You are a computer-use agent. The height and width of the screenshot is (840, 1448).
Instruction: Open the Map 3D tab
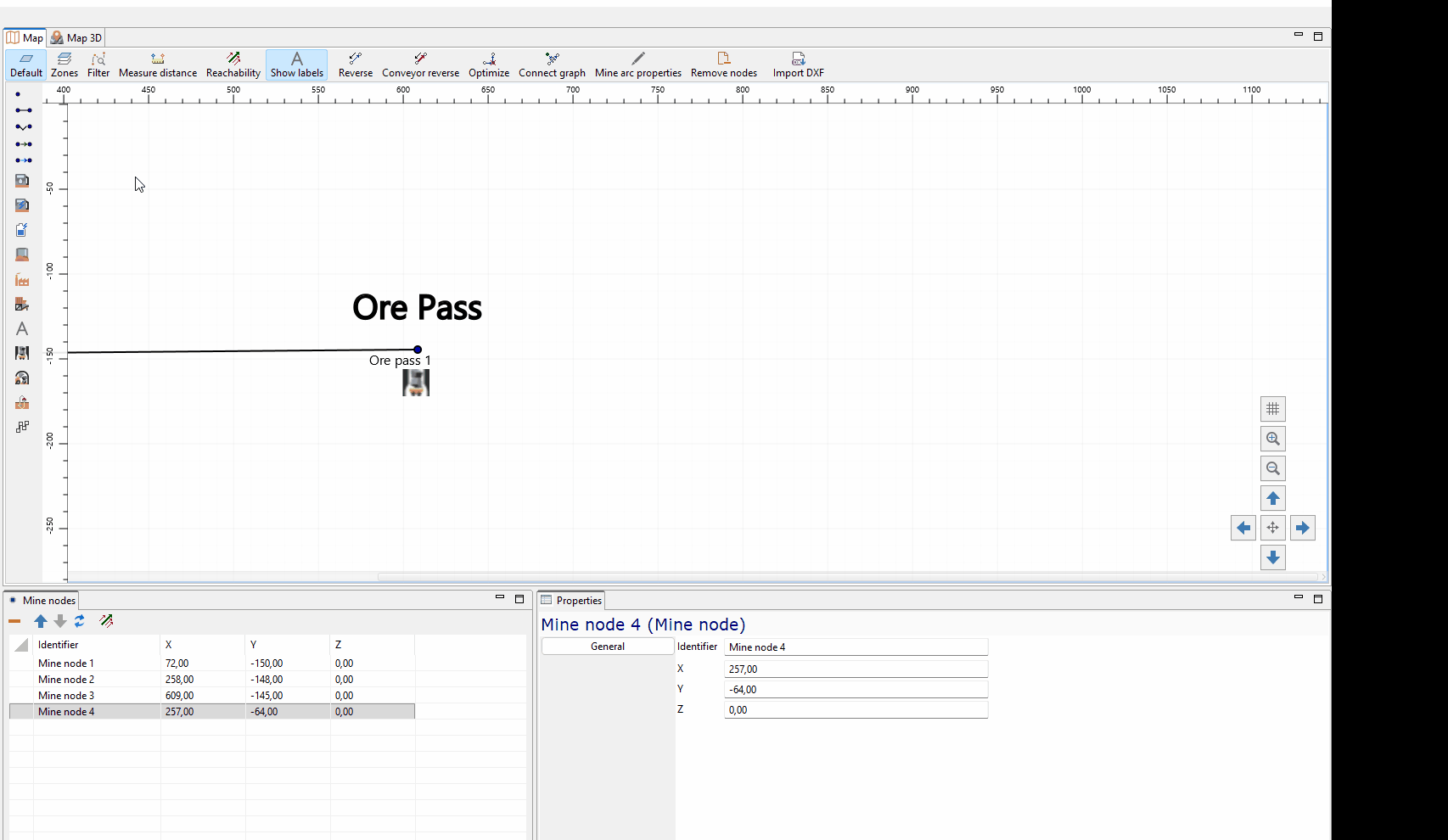pos(76,37)
